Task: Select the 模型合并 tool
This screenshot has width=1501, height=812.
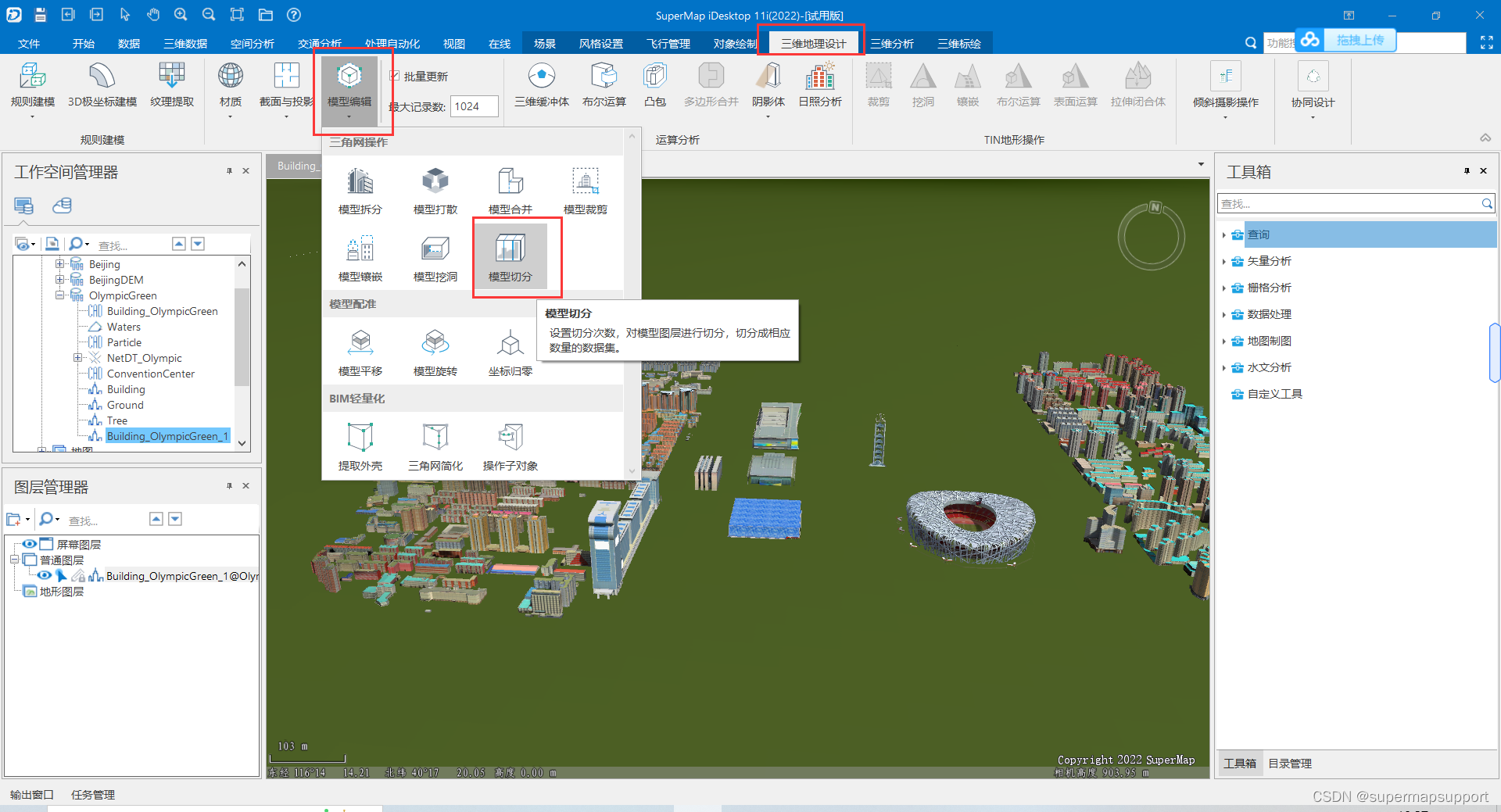Action: (510, 191)
